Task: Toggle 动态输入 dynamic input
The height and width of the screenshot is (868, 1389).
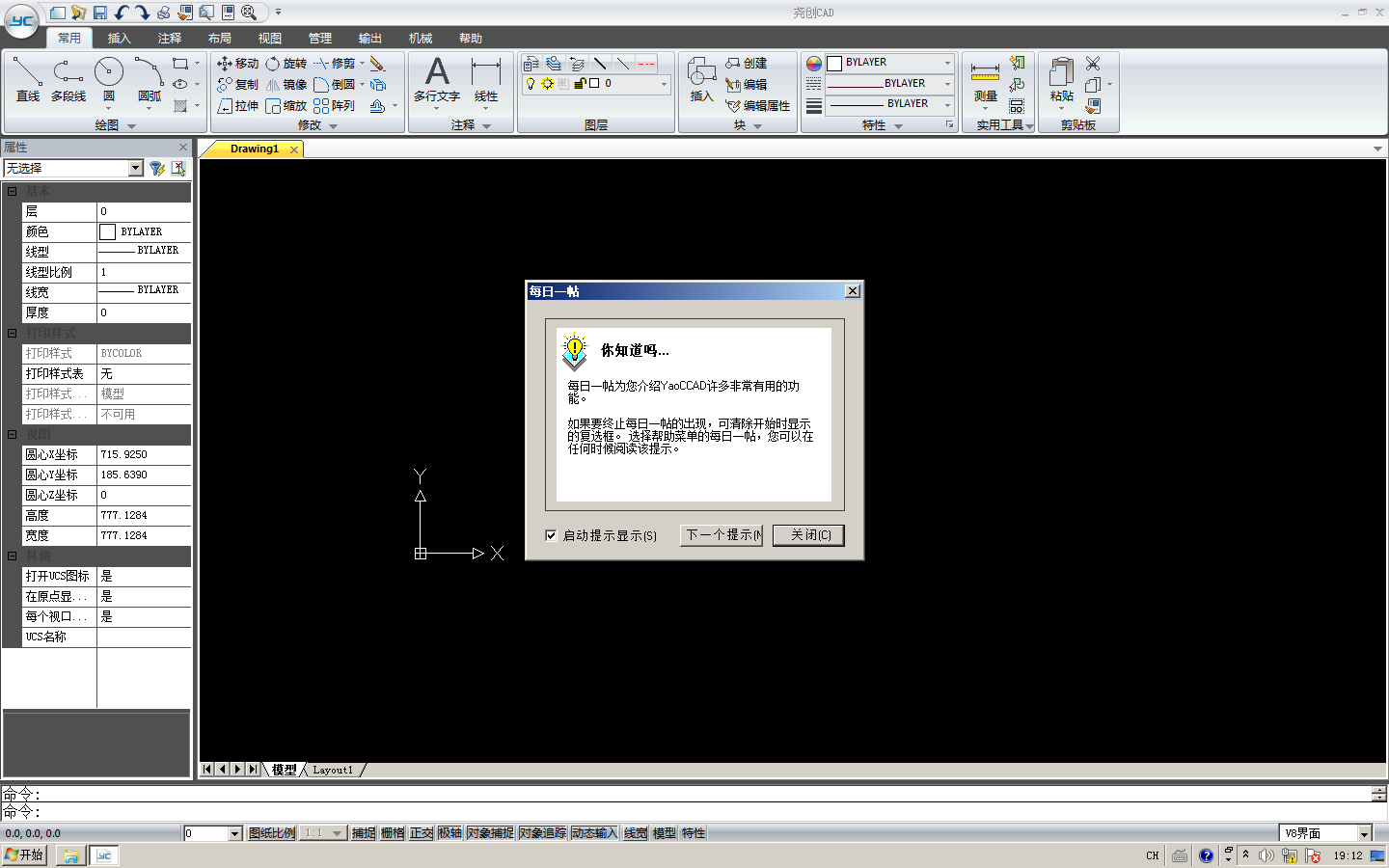Action: point(594,833)
